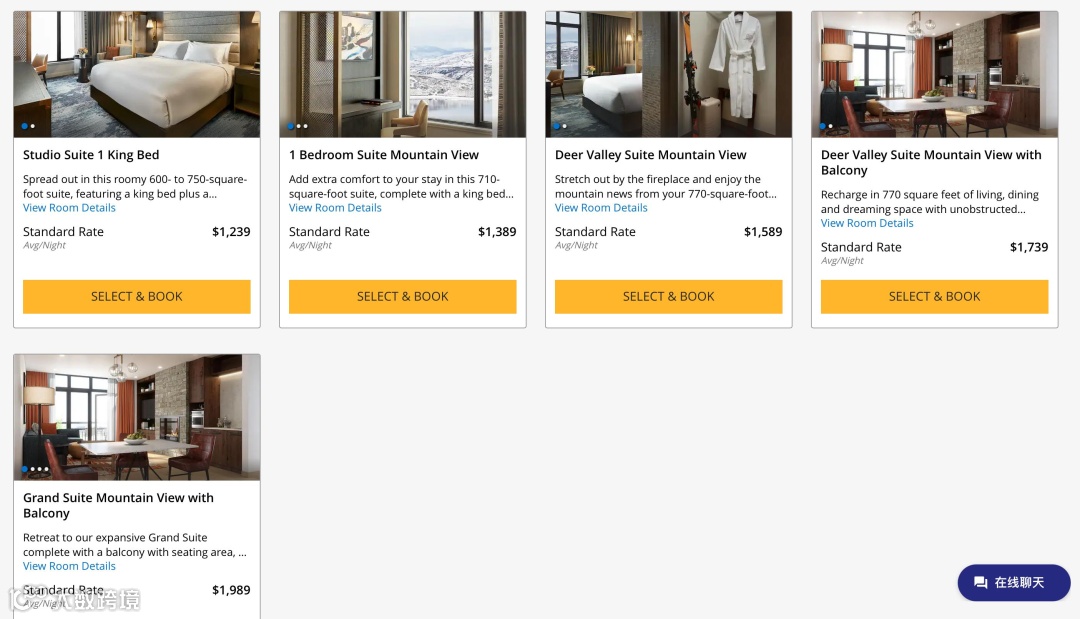Click the Grand Suite Mountain View with Balcony title

tap(118, 505)
